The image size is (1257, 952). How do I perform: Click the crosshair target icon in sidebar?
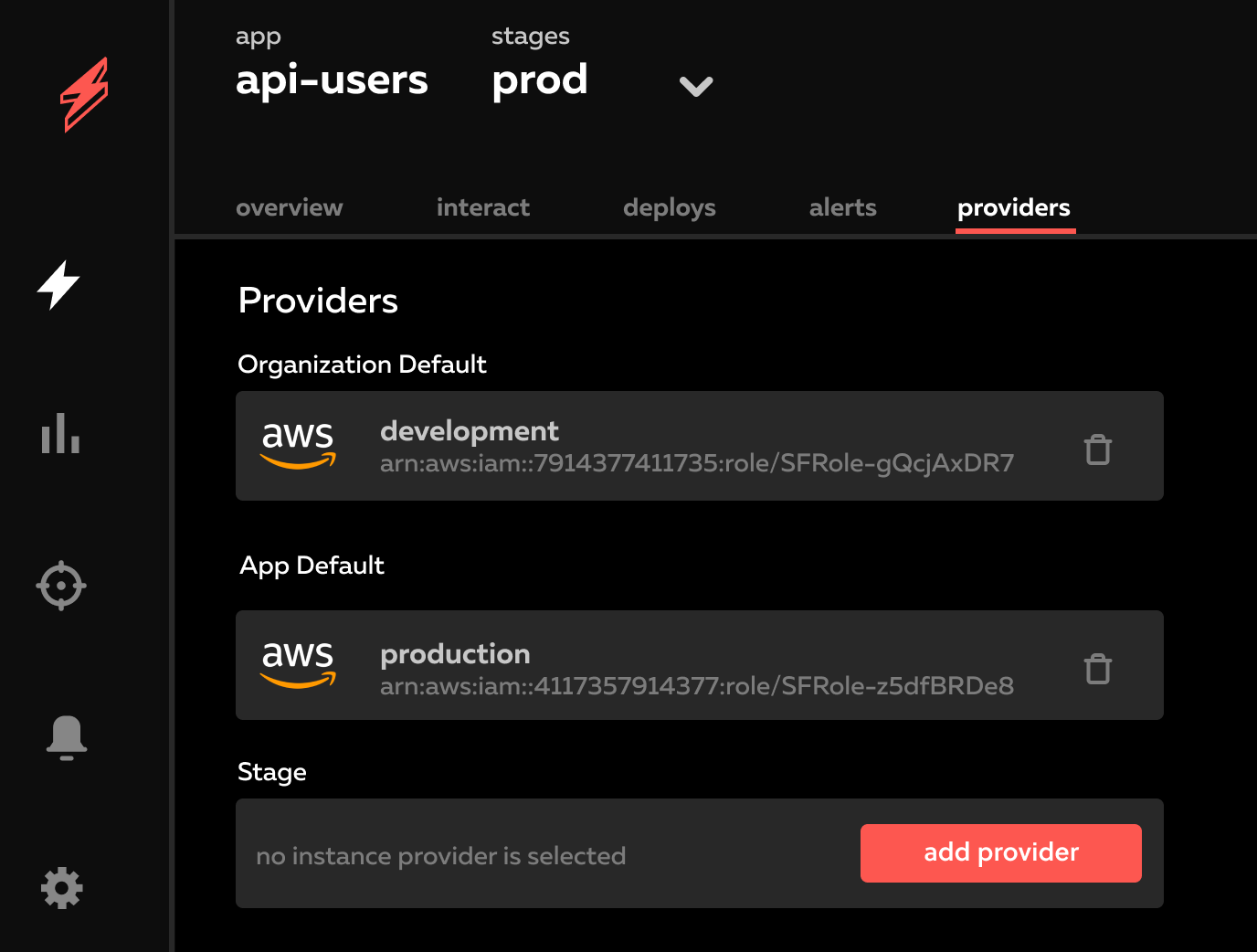pos(61,585)
